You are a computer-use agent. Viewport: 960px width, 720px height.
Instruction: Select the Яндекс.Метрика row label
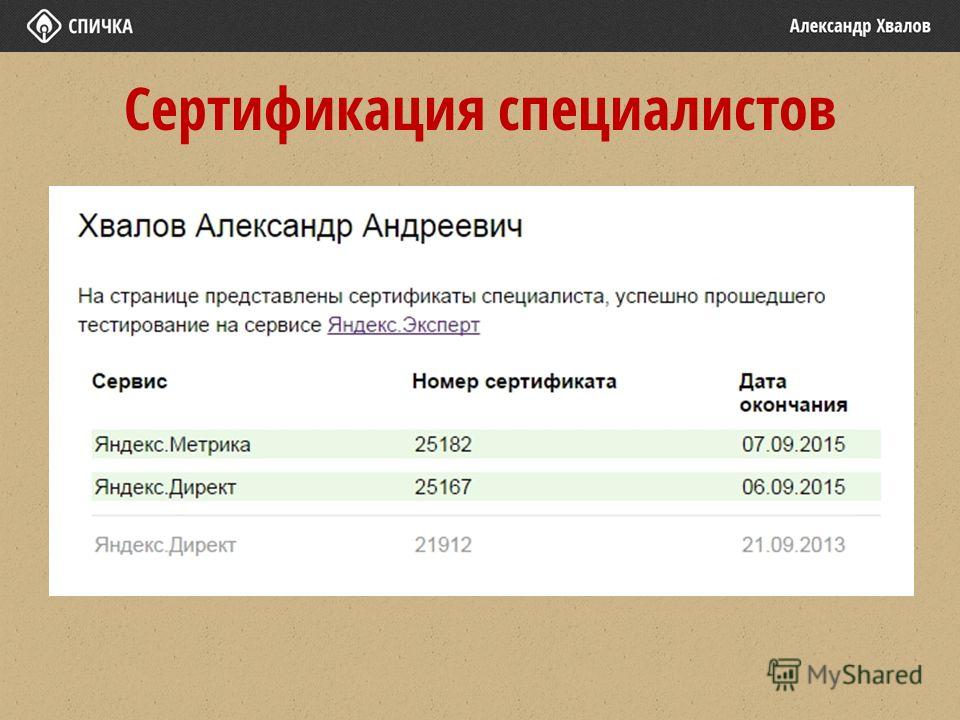(x=172, y=444)
